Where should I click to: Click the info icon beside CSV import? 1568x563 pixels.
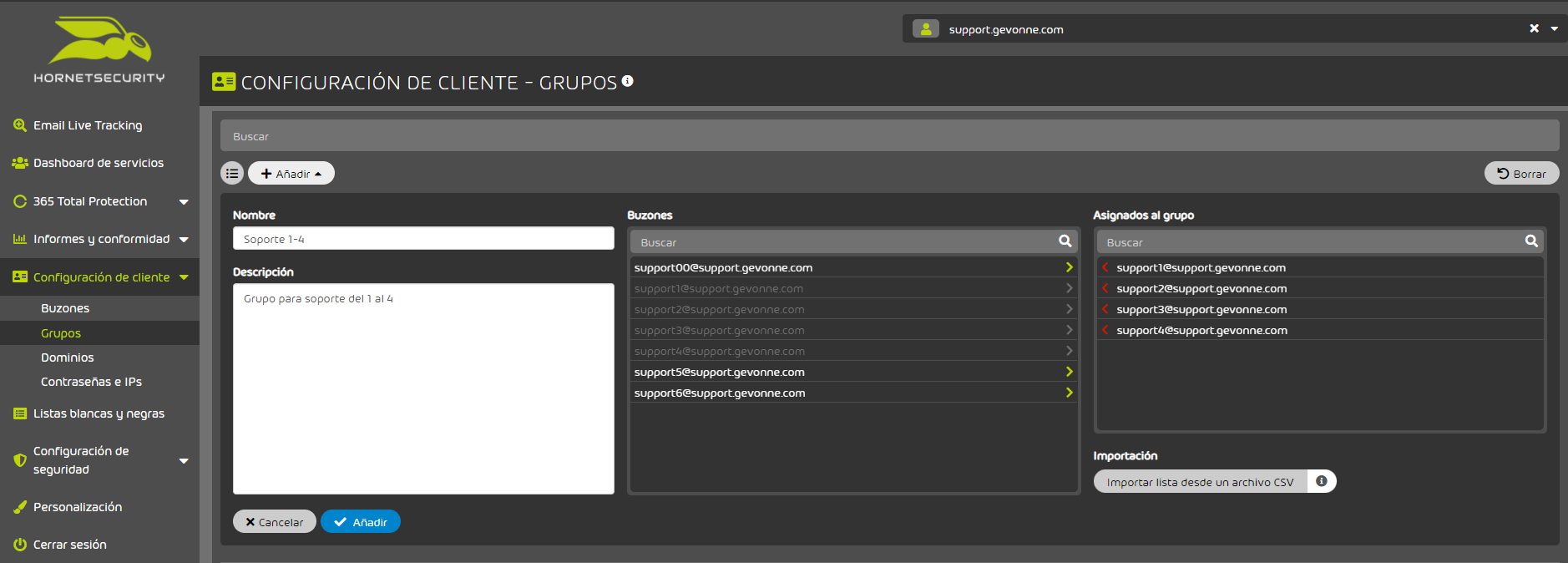coord(1321,481)
